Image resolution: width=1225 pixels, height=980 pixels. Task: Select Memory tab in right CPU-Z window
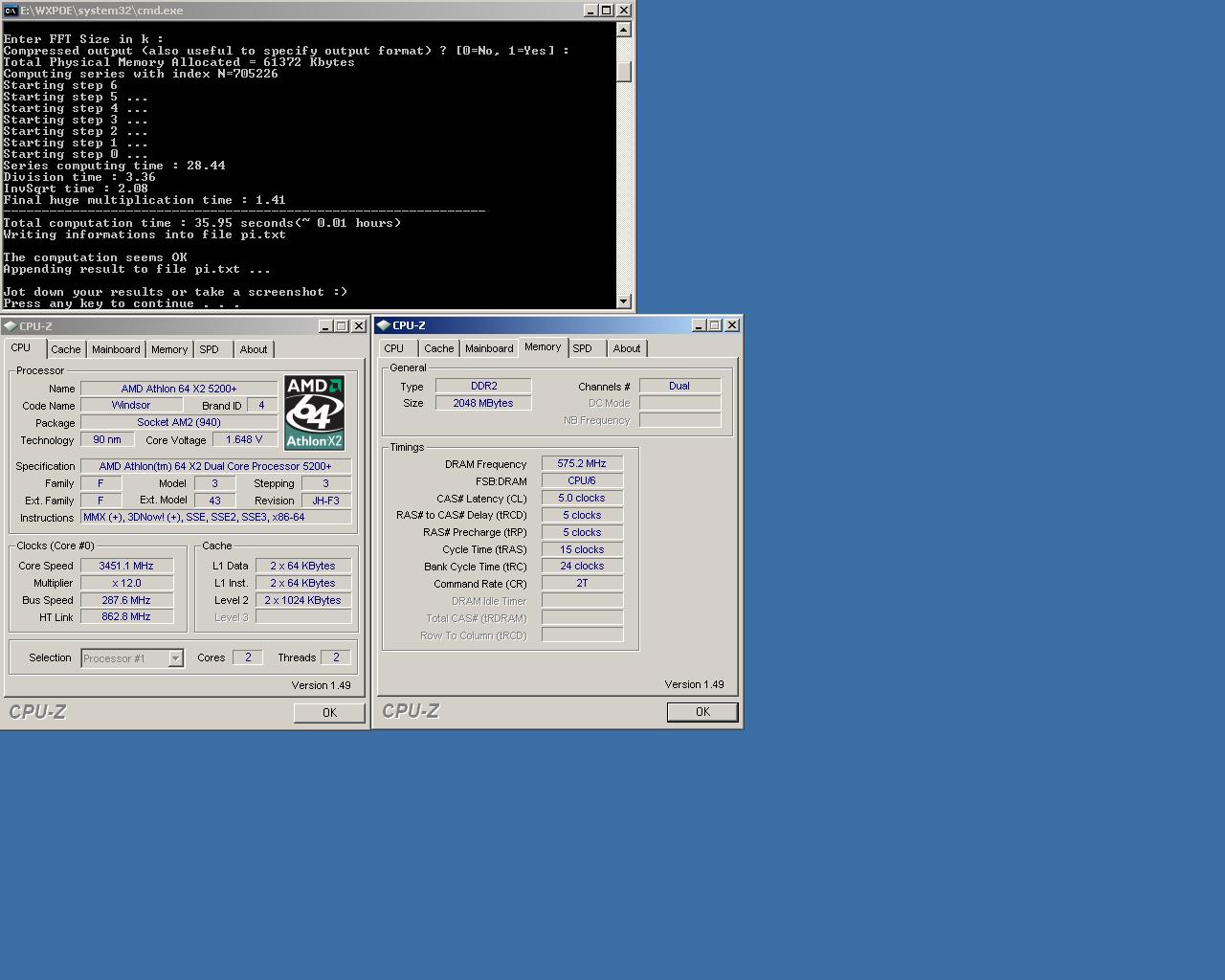click(543, 347)
